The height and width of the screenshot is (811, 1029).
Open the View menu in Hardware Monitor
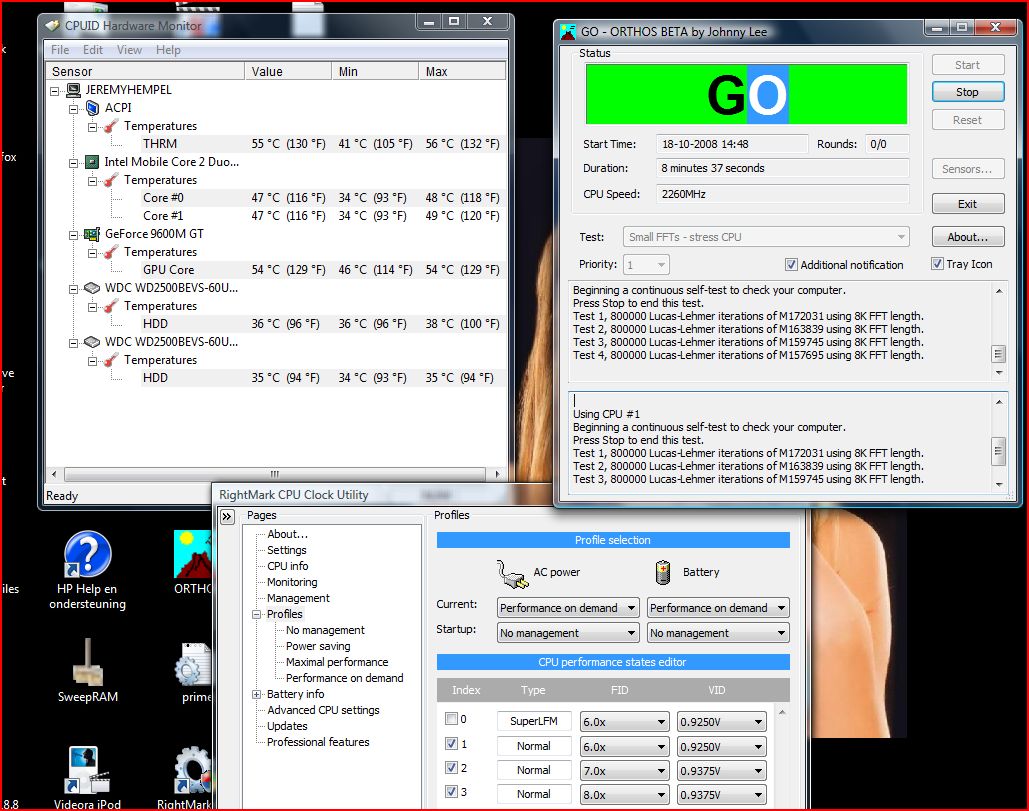click(x=129, y=50)
